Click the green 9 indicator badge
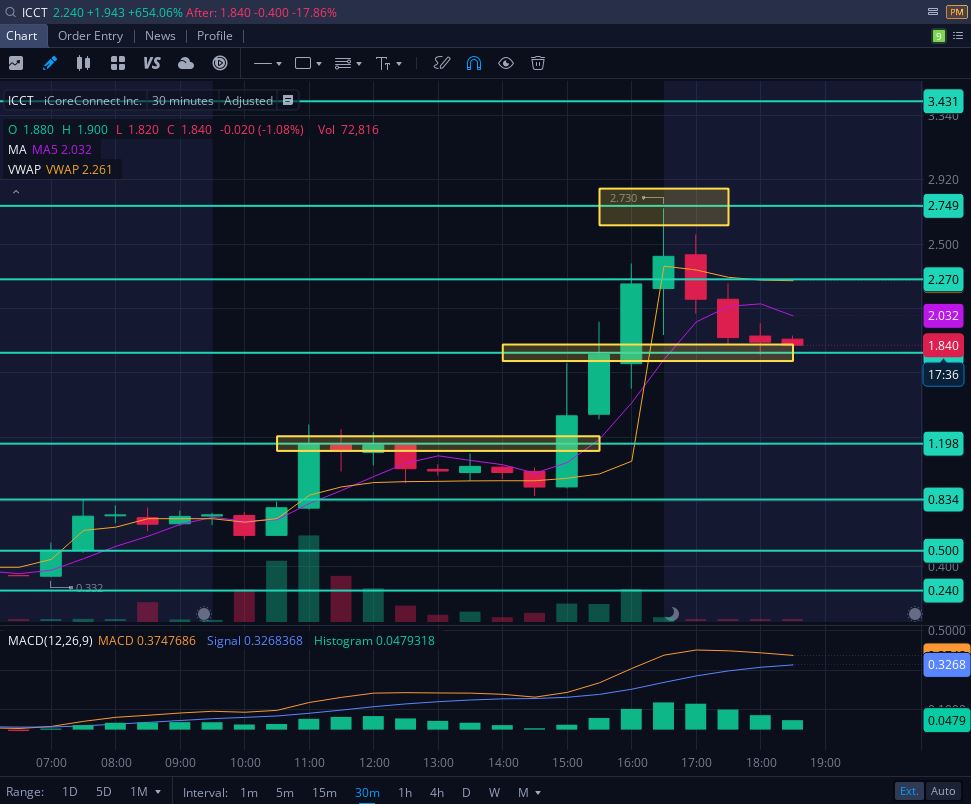 pos(939,36)
